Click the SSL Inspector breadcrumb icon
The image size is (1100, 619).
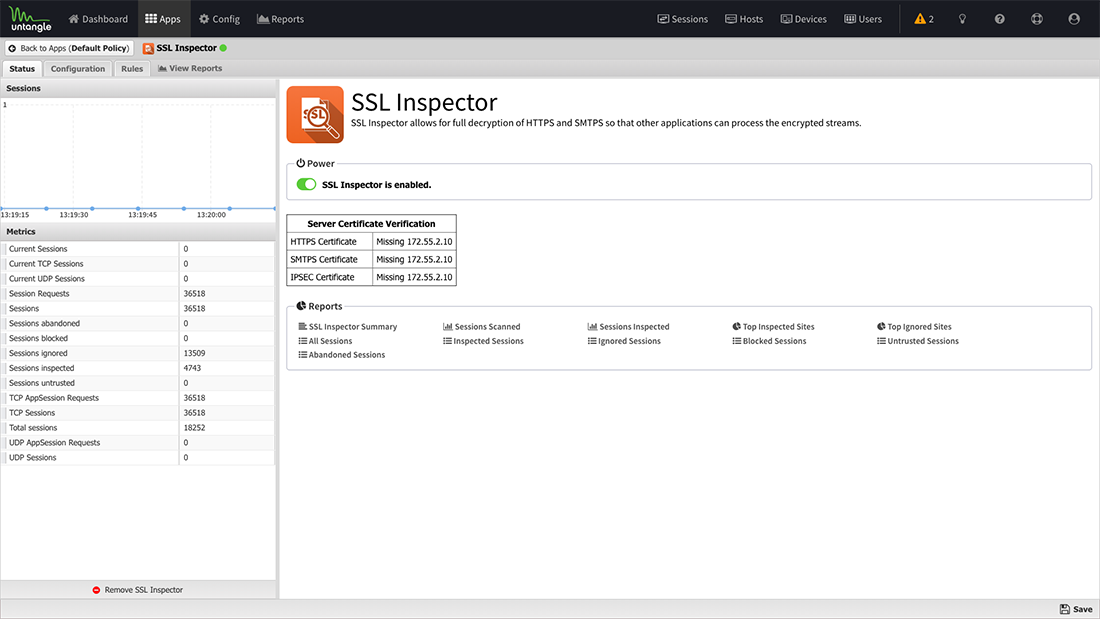point(148,48)
